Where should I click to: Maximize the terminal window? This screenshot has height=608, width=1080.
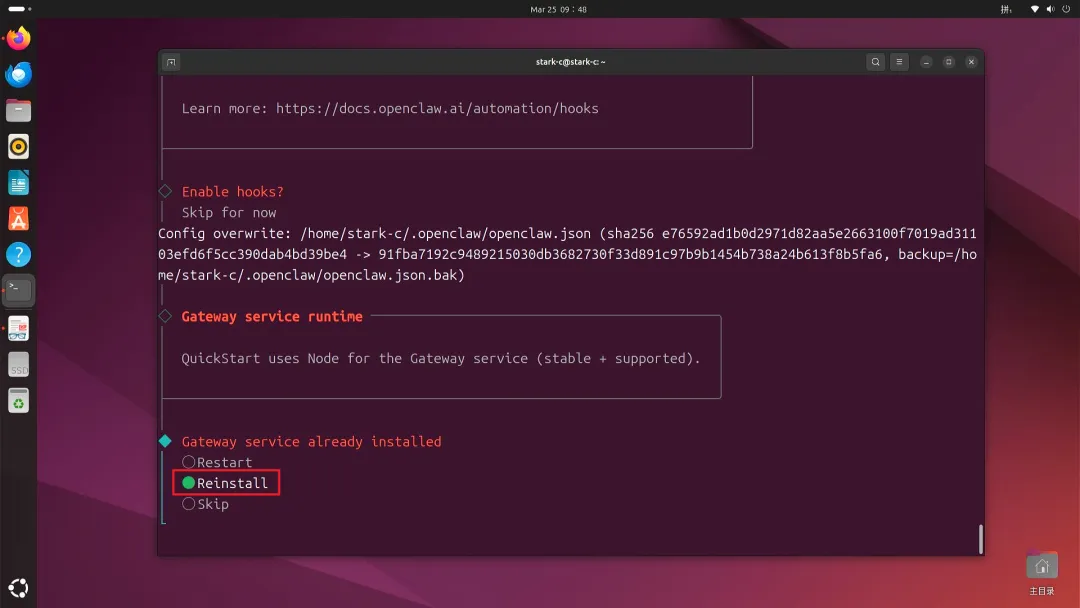(x=948, y=62)
